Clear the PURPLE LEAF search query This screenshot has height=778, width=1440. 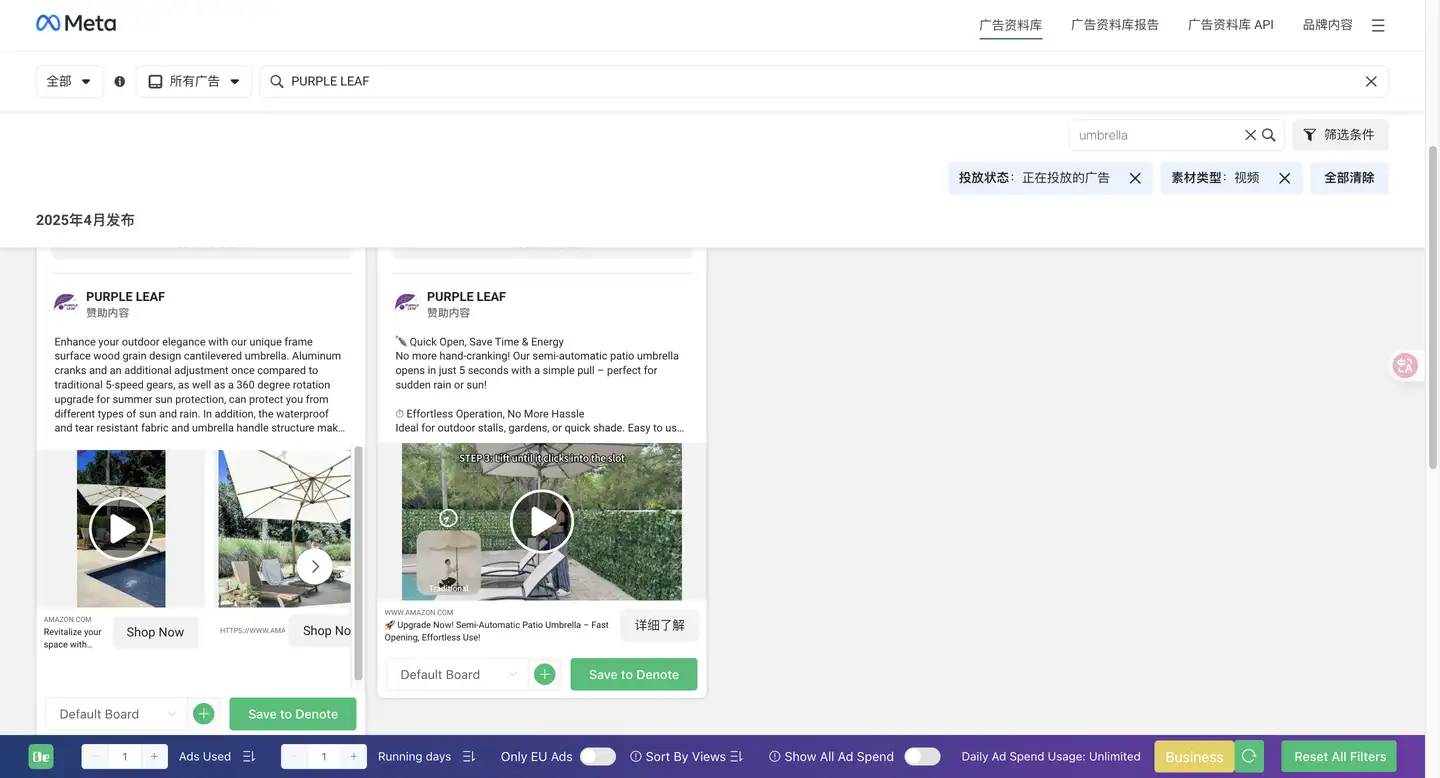coord(1371,81)
